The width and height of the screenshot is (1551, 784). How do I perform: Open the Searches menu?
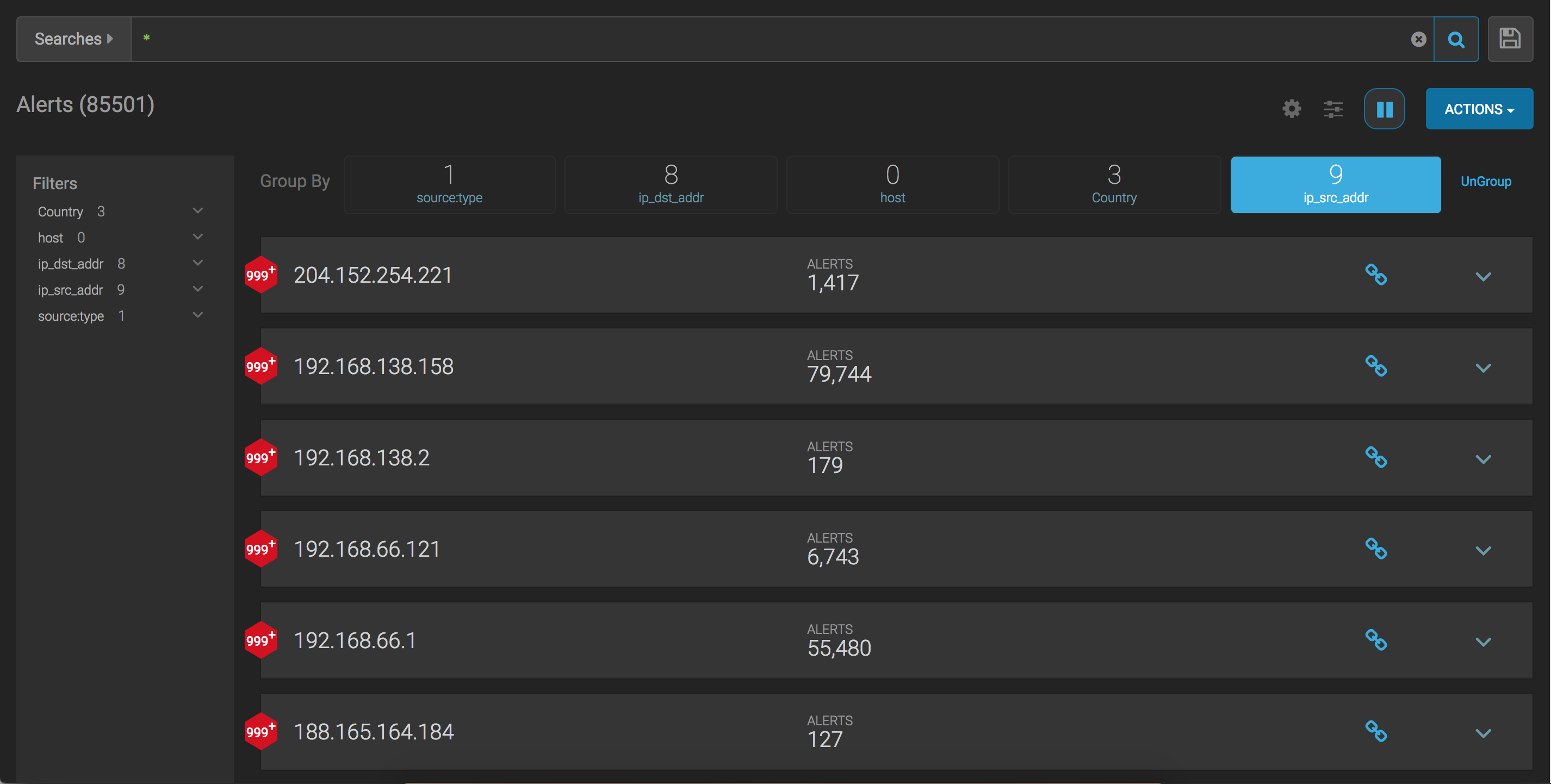73,39
